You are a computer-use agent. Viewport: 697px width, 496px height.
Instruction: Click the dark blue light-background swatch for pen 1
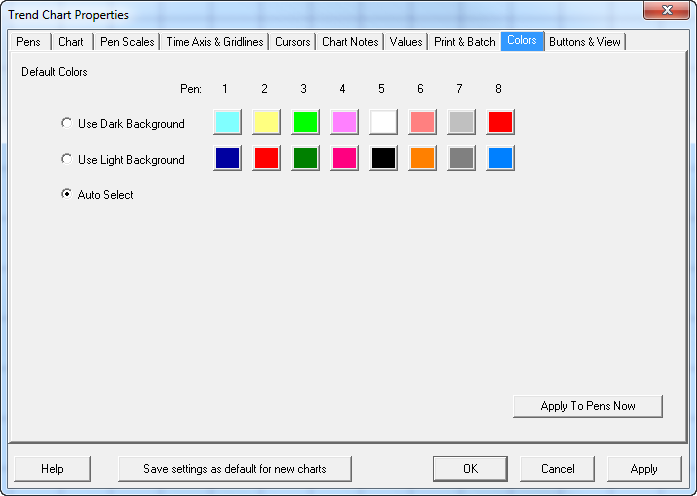coord(228,159)
